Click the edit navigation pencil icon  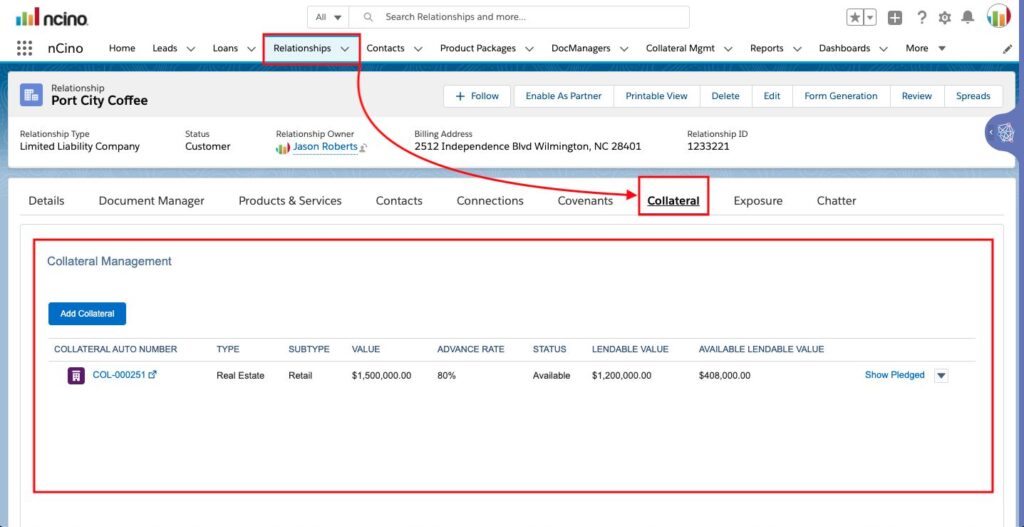1007,49
